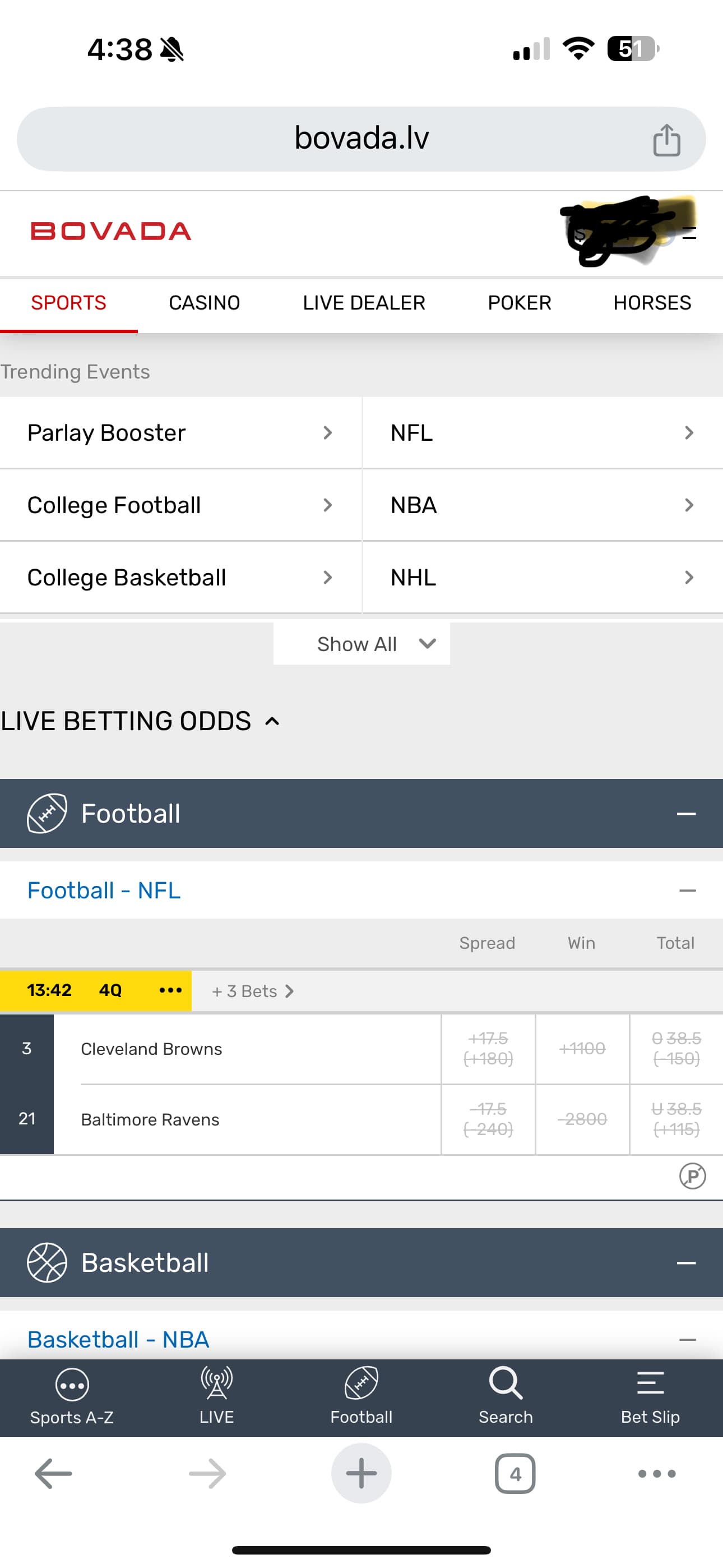Viewport: 723px width, 1568px height.
Task: Collapse the Football section header
Action: pos(686,814)
